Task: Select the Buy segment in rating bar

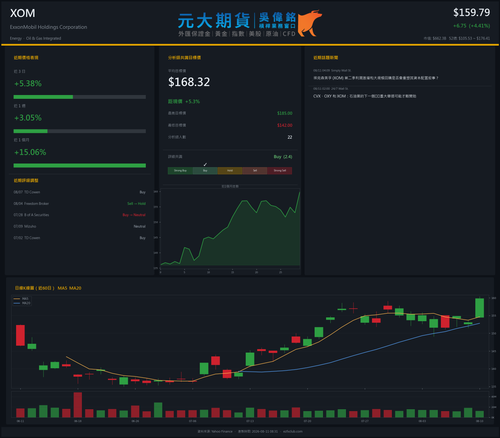Action: pos(205,171)
